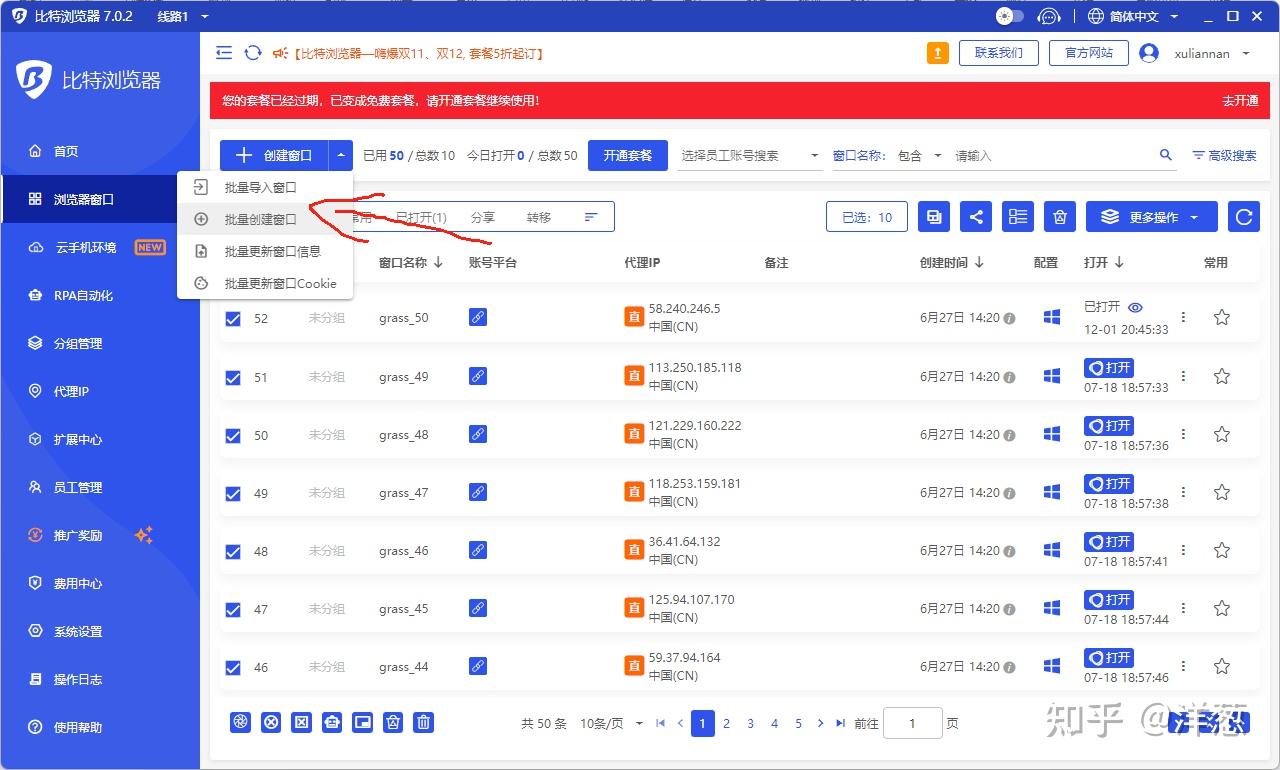The height and width of the screenshot is (770, 1280).
Task: Open the 'Contains' filter condition dropdown
Action: pos(920,155)
